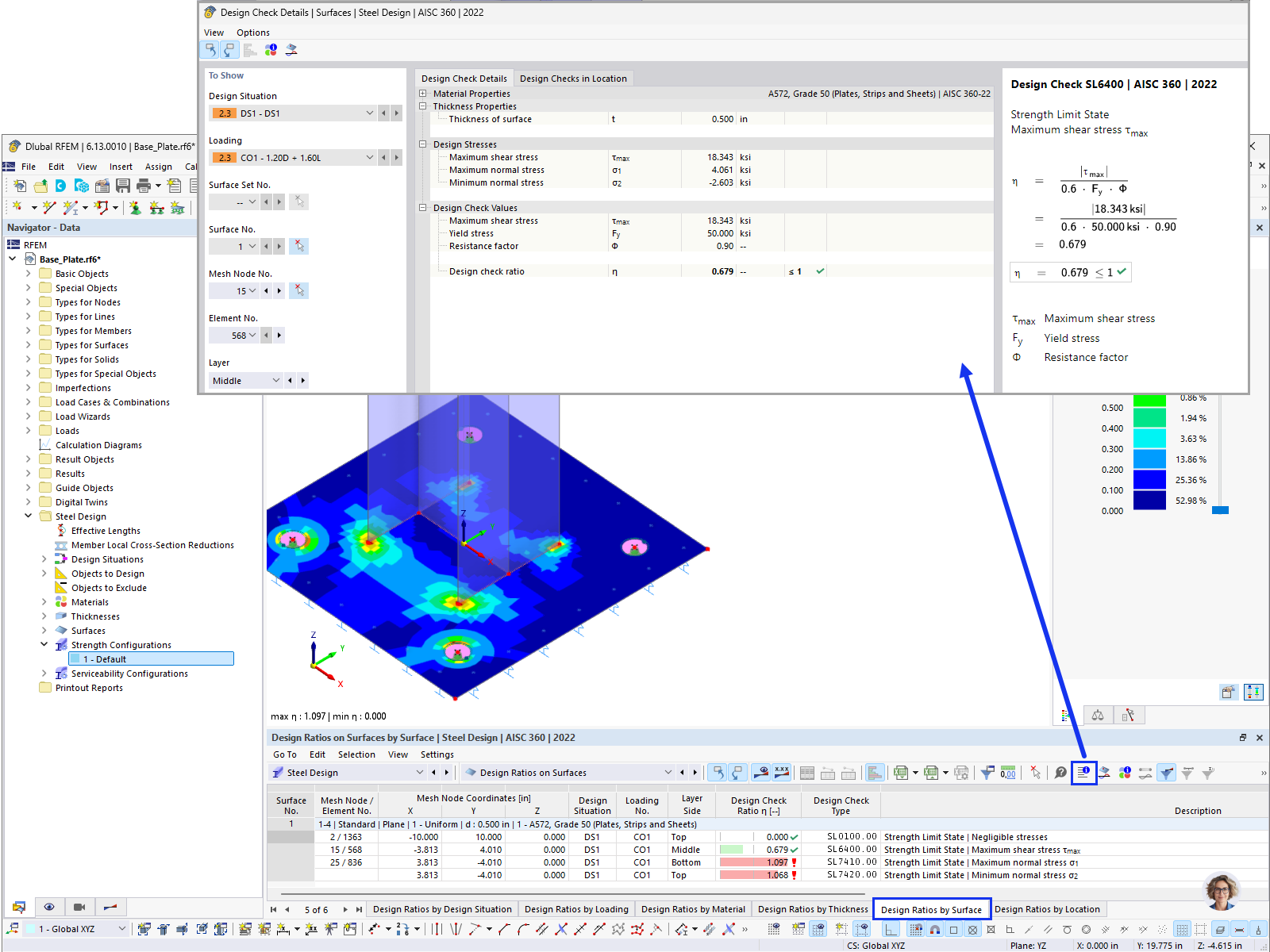Toggle the first highlighted sync-selection arrow icon in results toolbar

pyautogui.click(x=718, y=773)
